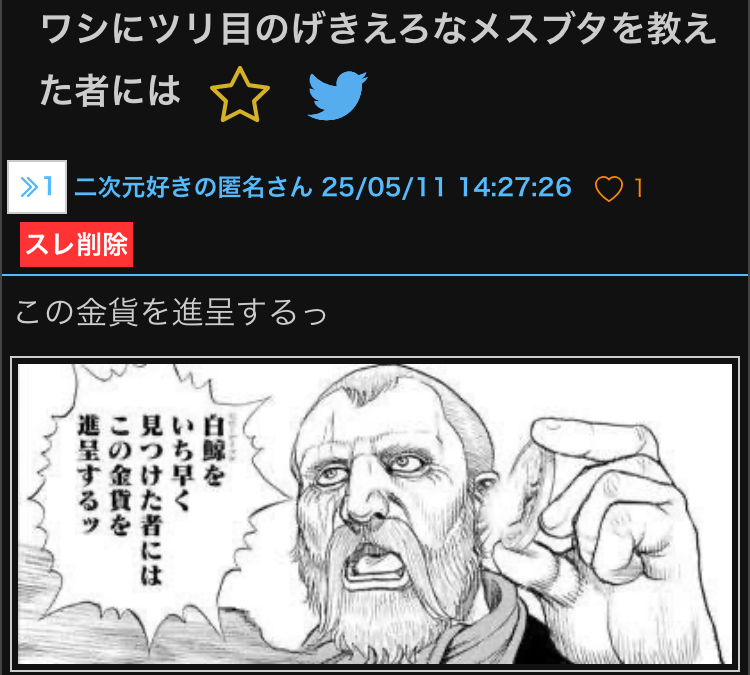Click the blue divider line under the post header
This screenshot has width=750, height=675.
[x=375, y=275]
